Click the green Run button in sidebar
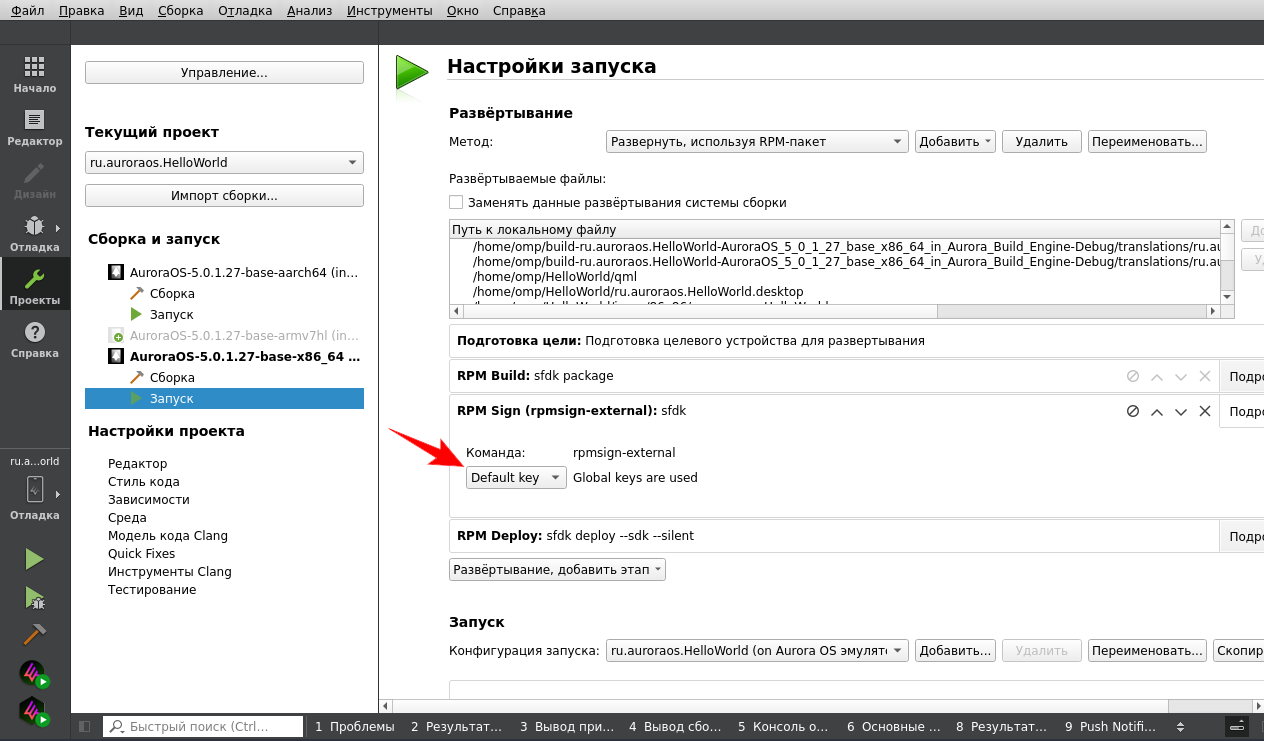The width and height of the screenshot is (1264, 741). tap(34, 559)
